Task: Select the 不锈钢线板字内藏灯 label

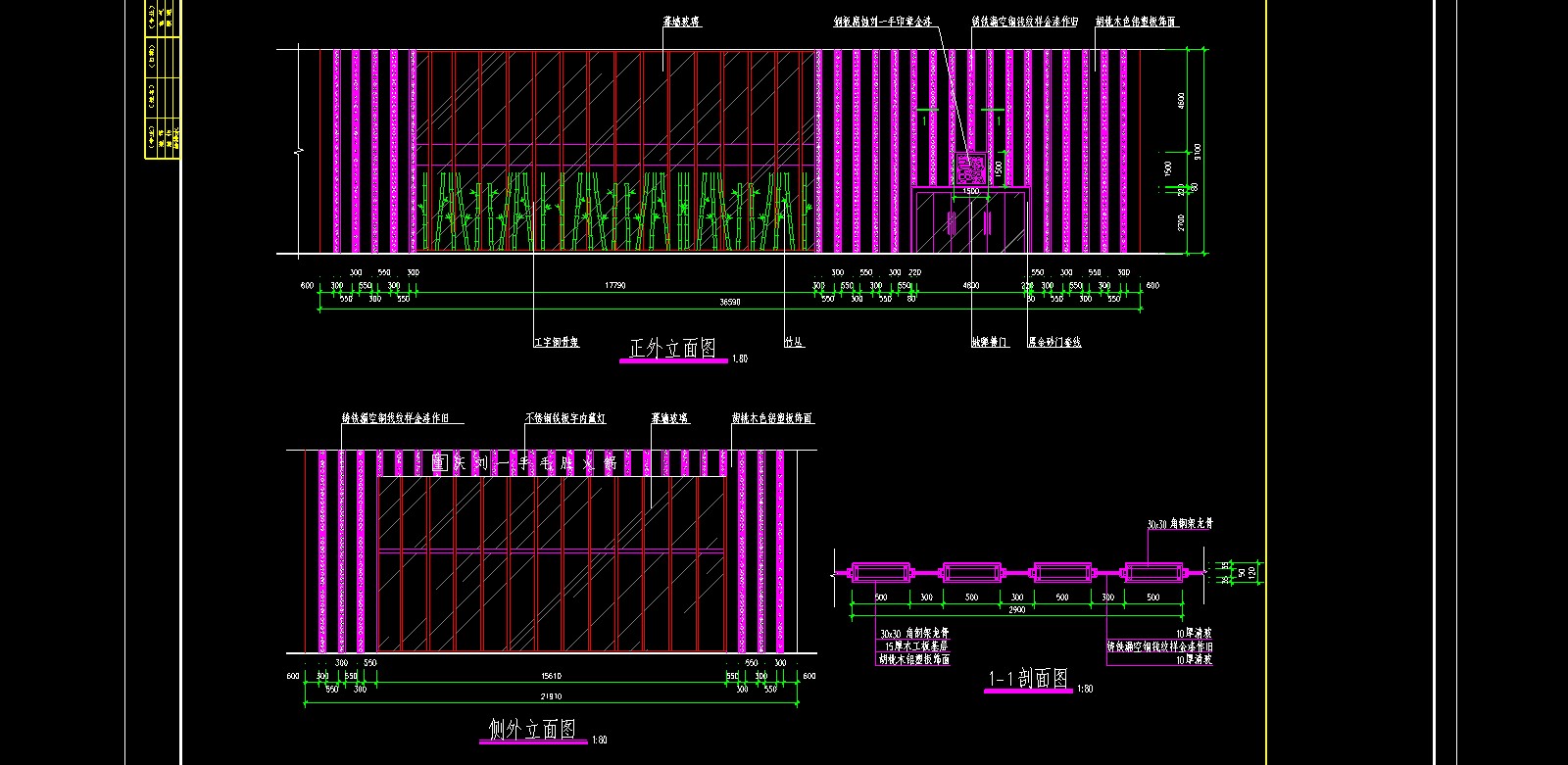Action: click(x=564, y=418)
